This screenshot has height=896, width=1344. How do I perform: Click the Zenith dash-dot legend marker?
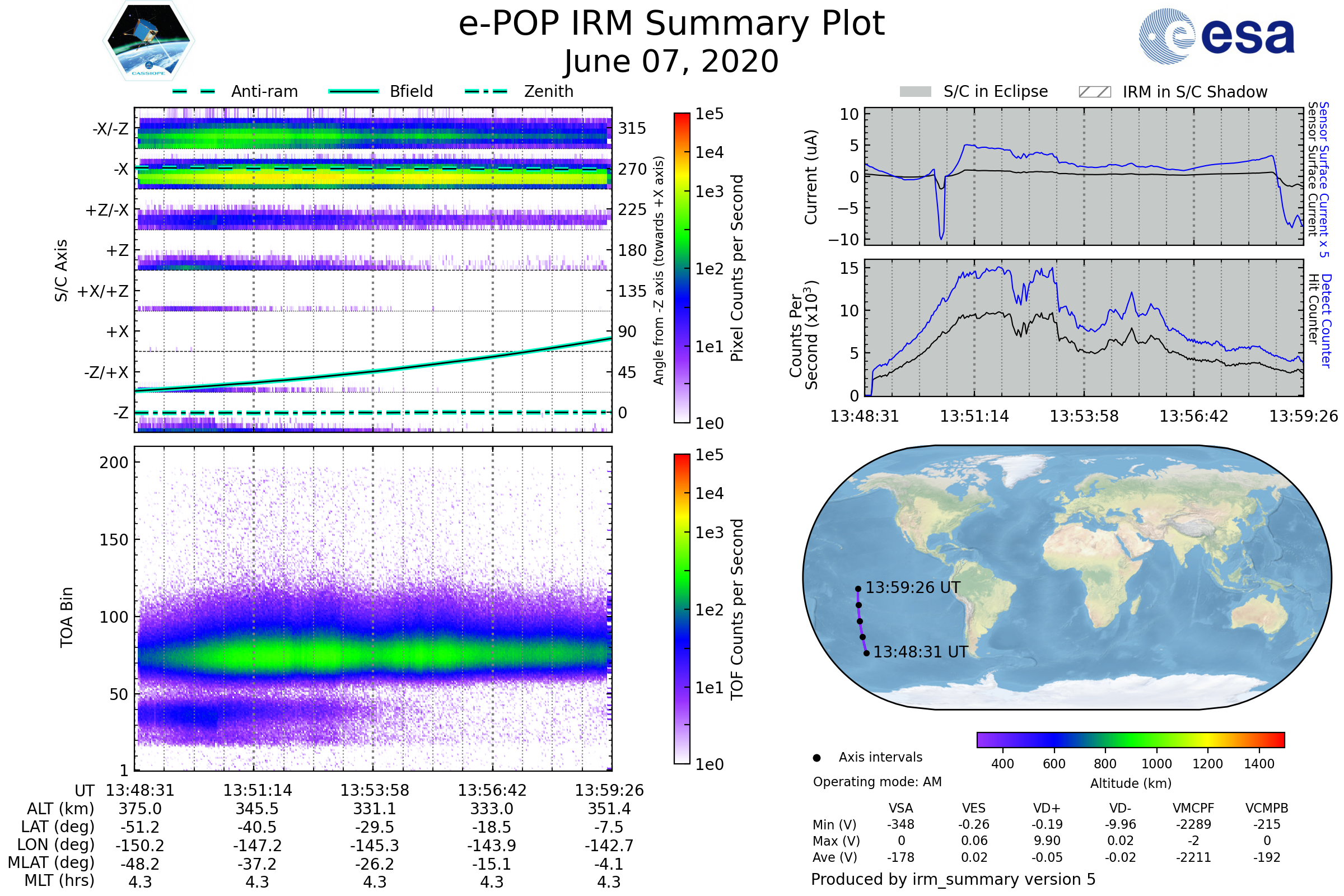(x=486, y=91)
